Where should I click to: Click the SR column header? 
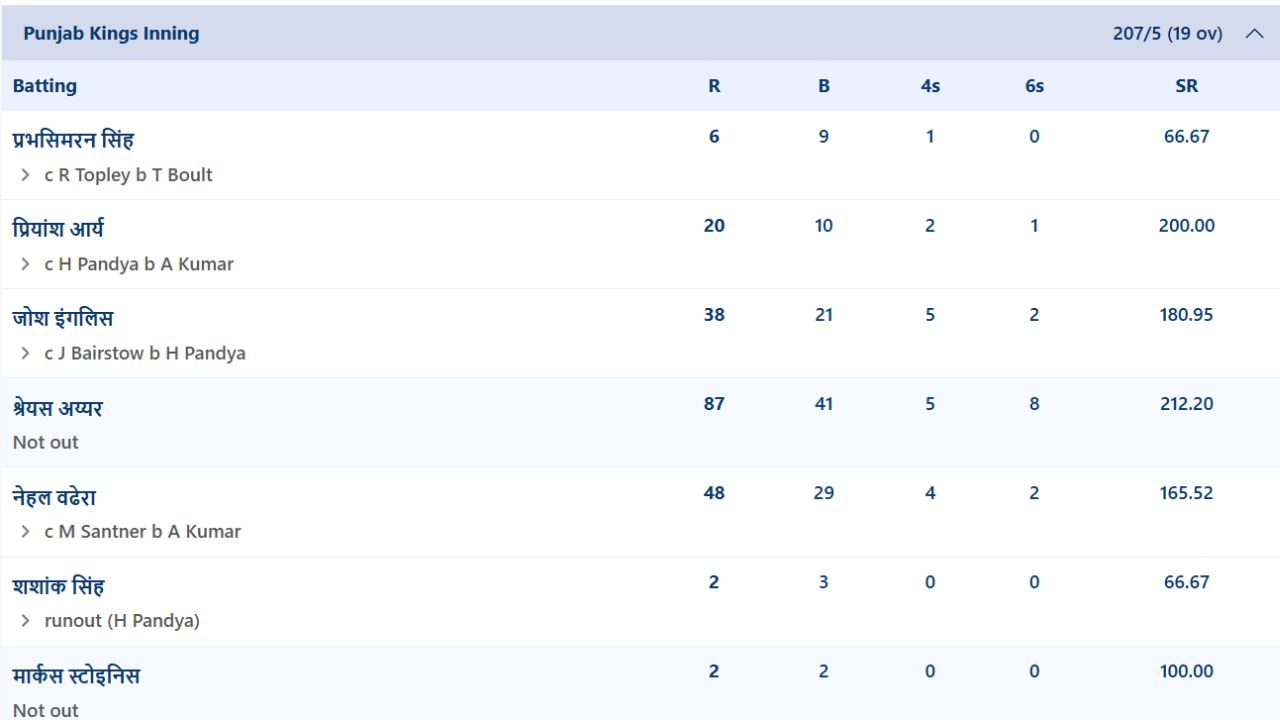click(x=1187, y=86)
